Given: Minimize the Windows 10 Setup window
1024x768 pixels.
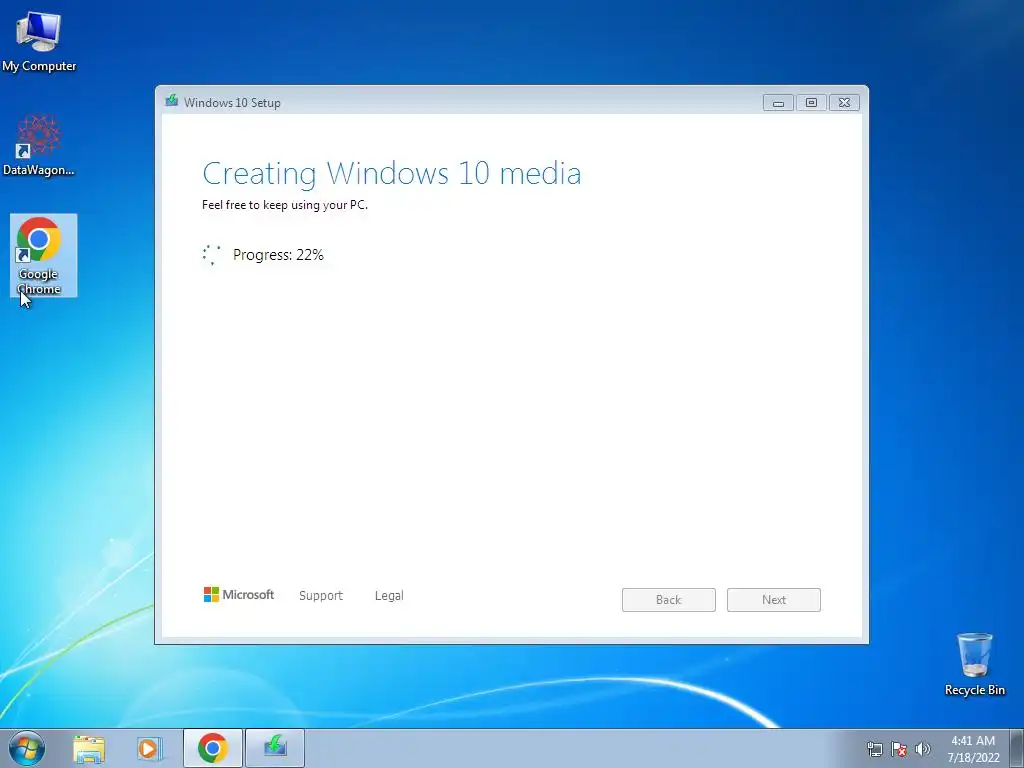Looking at the screenshot, I should coord(778,103).
